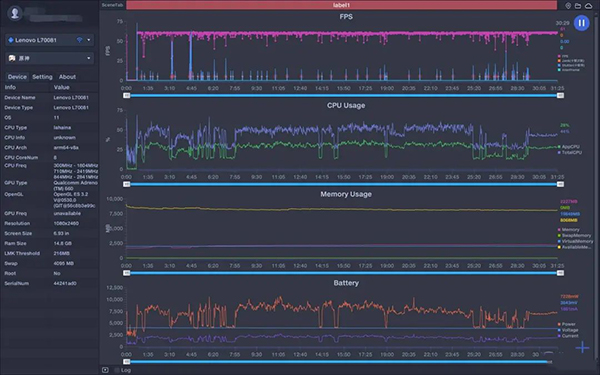Click the Genshin app icon in selector
Screen dimensions: 600x375
[x=12, y=58]
